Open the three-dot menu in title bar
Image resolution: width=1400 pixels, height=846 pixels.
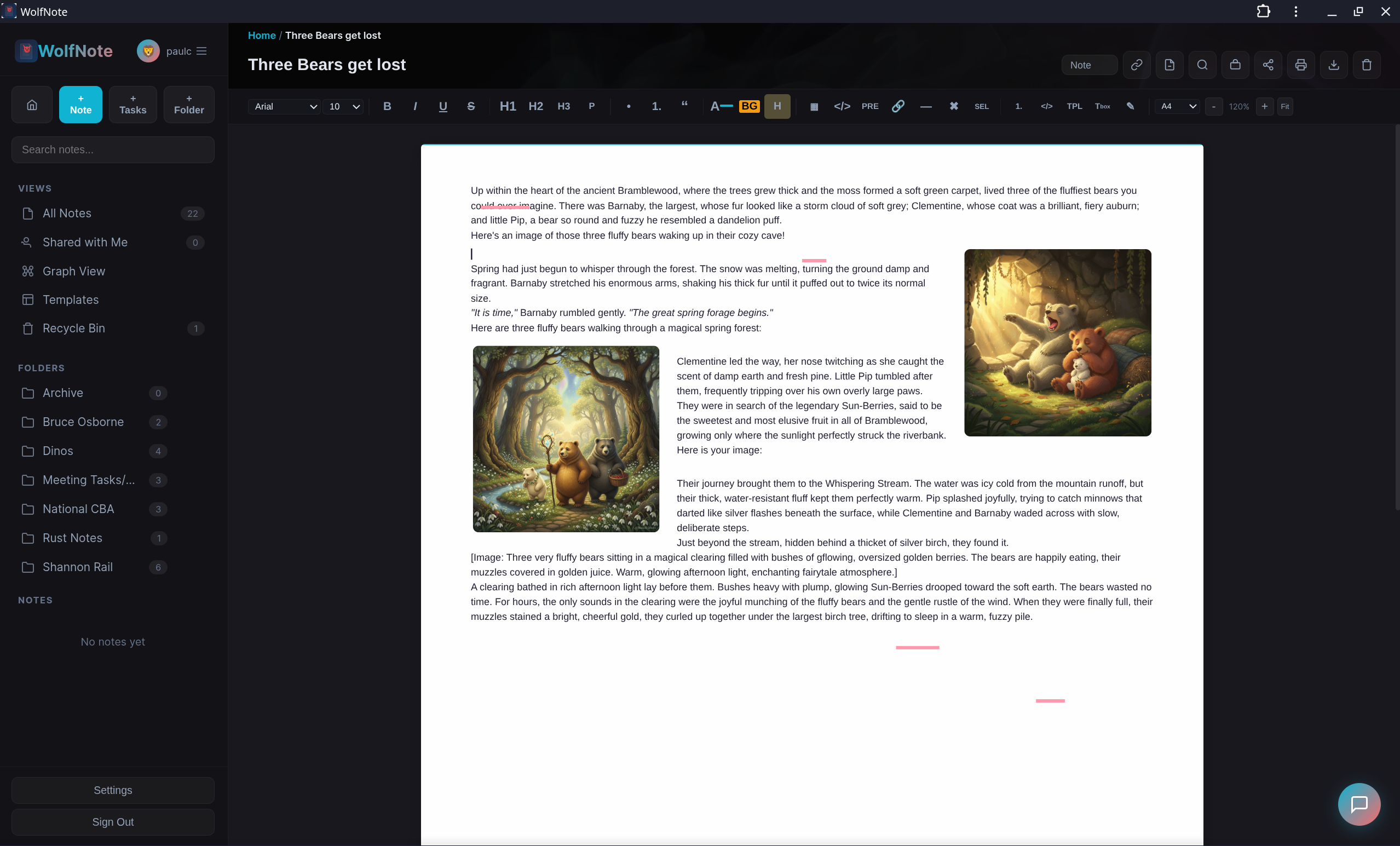tap(1295, 11)
